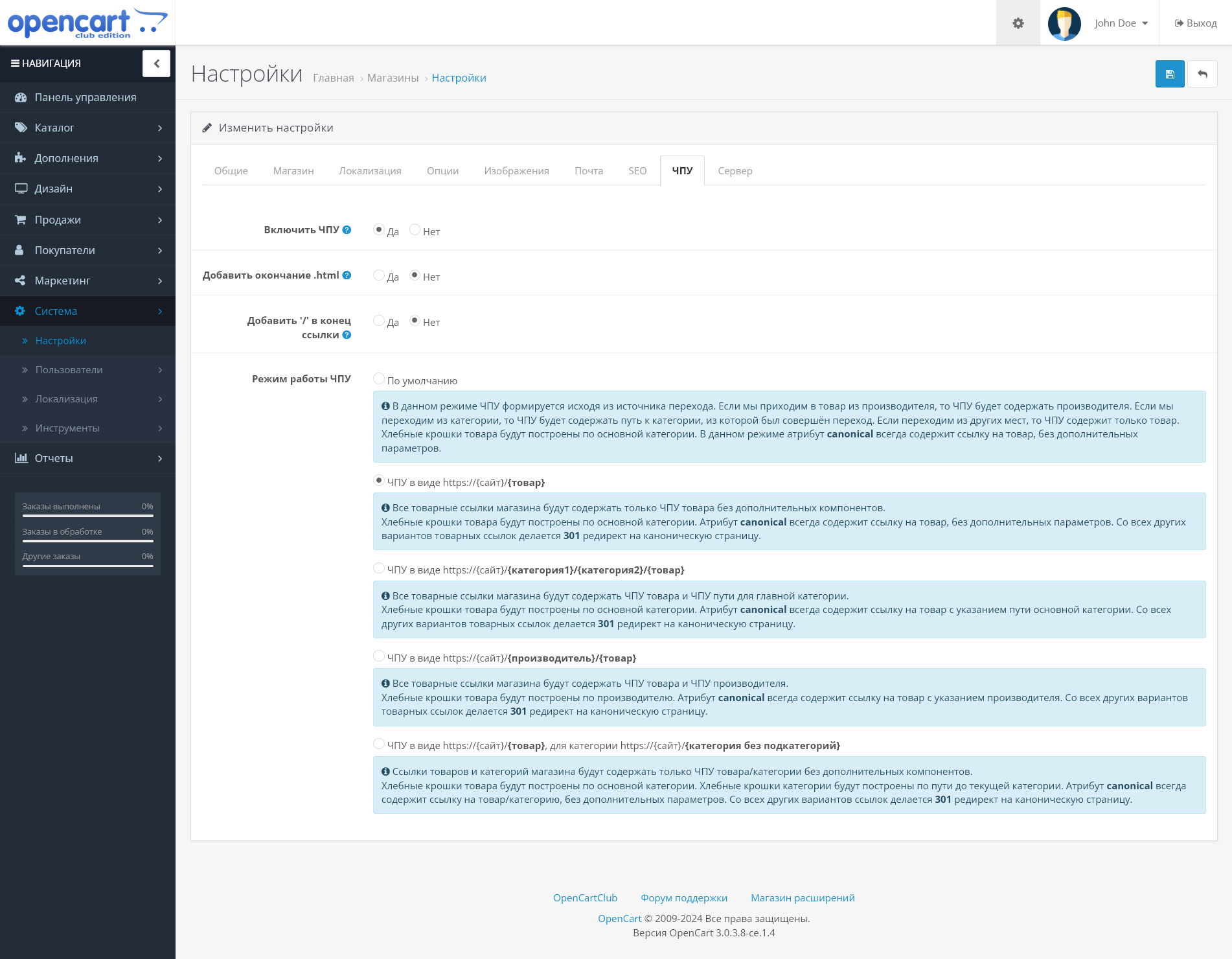Enable Да for Включить ЧПУ
1232x959 pixels.
click(x=379, y=229)
